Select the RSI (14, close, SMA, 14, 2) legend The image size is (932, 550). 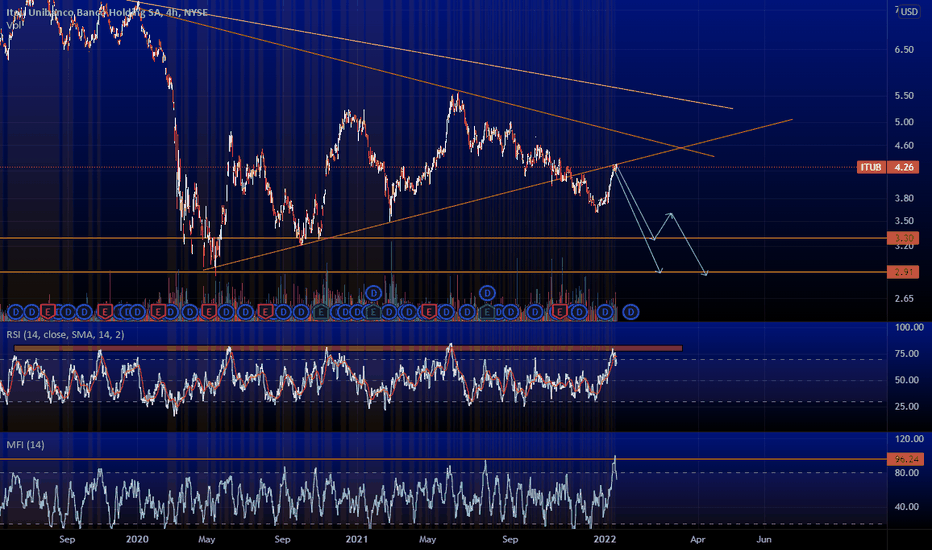65,335
